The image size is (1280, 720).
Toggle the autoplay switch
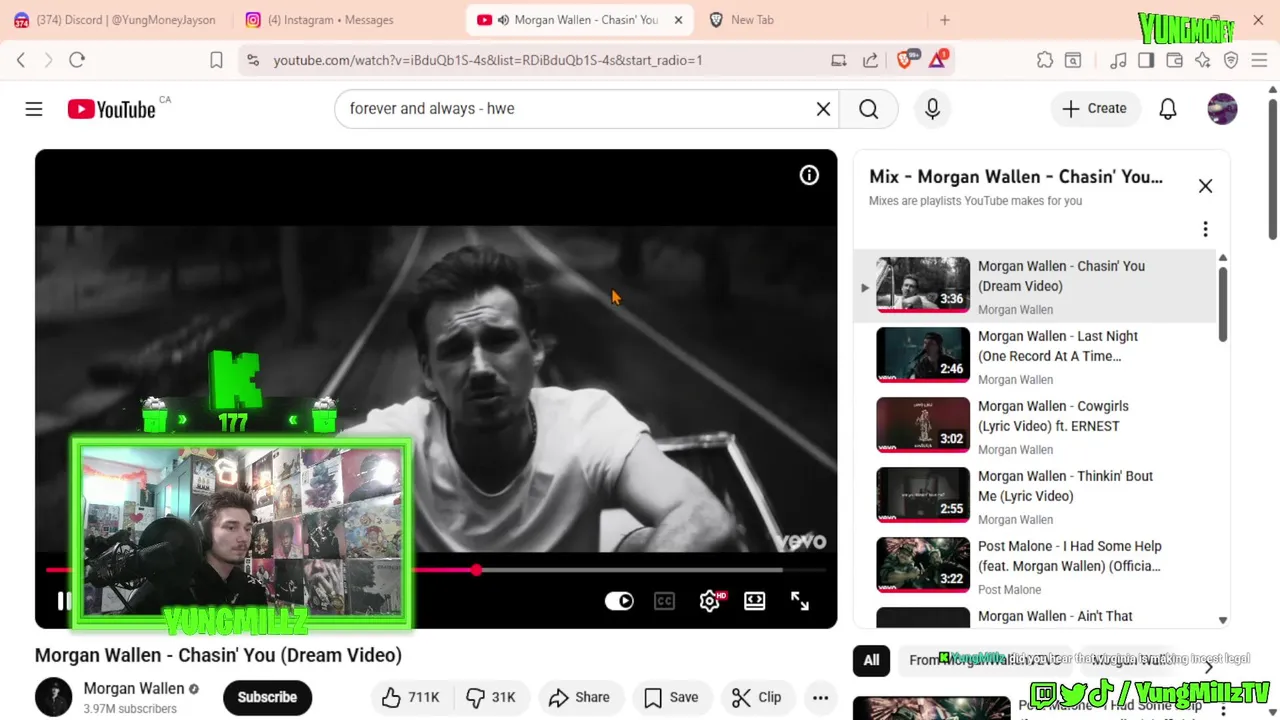click(619, 601)
